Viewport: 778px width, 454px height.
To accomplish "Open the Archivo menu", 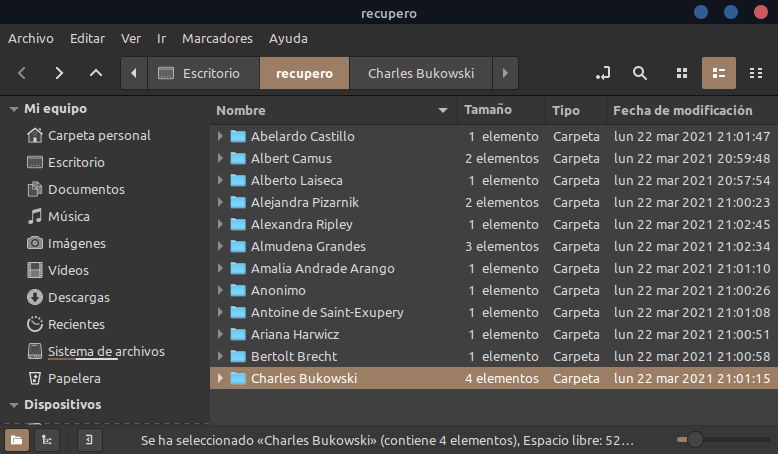I will 30,39.
